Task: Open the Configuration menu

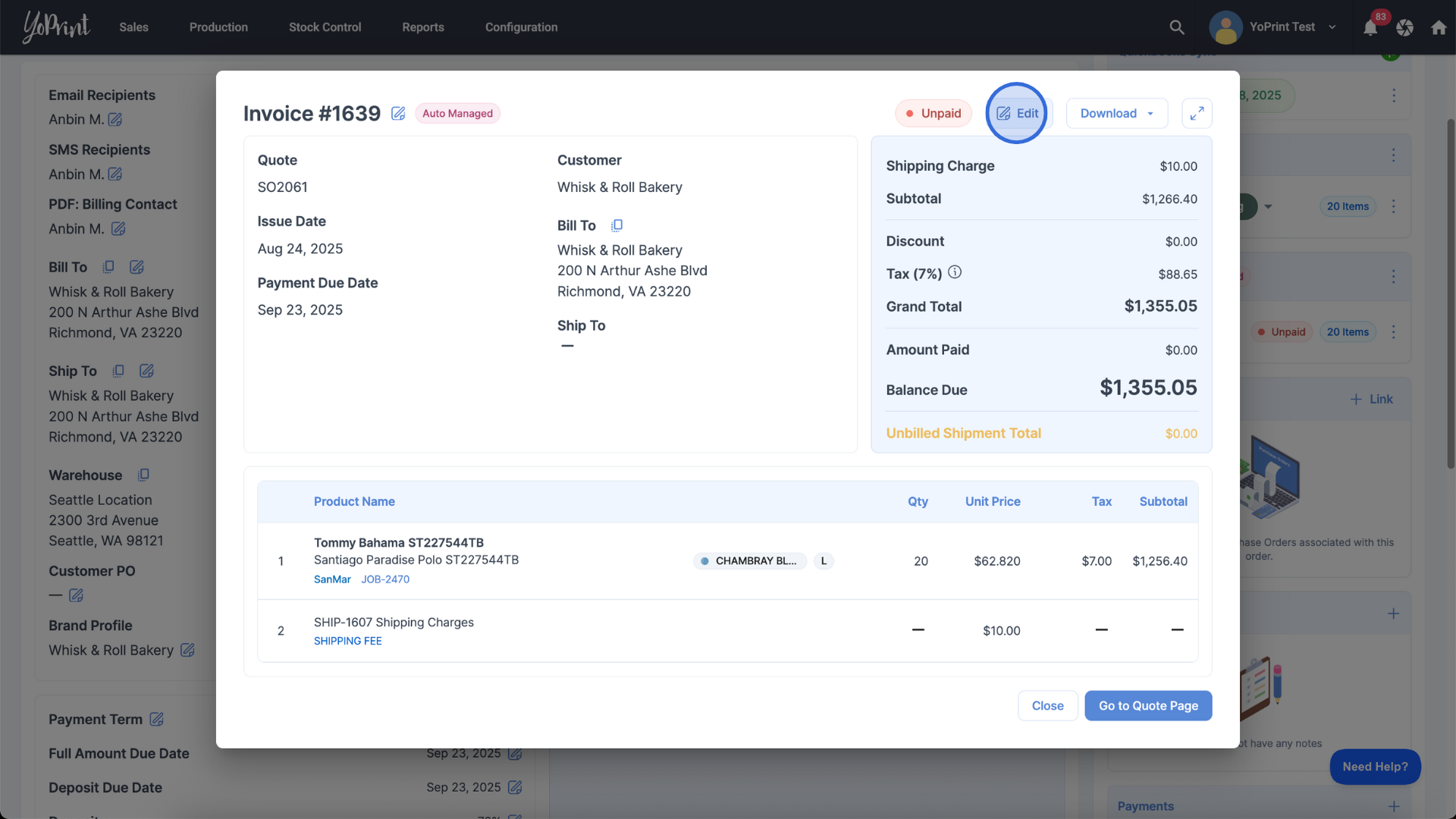Action: tap(521, 27)
